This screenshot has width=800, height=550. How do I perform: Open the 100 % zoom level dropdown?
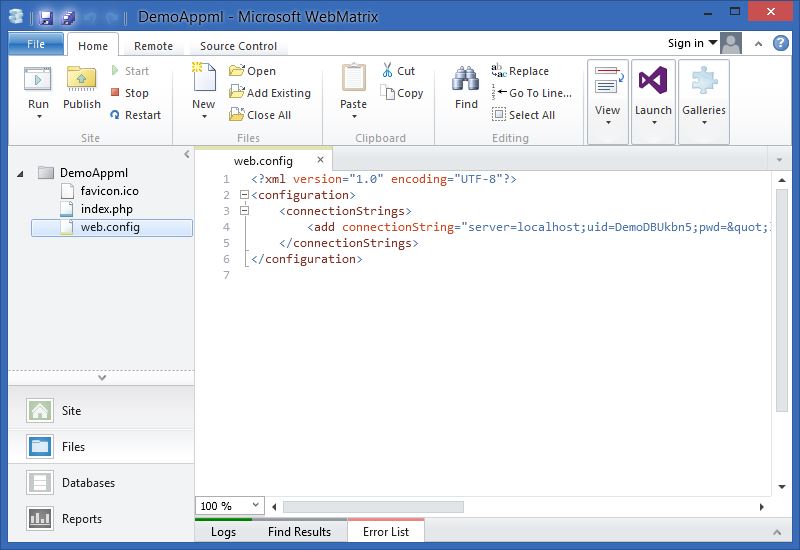tap(256, 505)
